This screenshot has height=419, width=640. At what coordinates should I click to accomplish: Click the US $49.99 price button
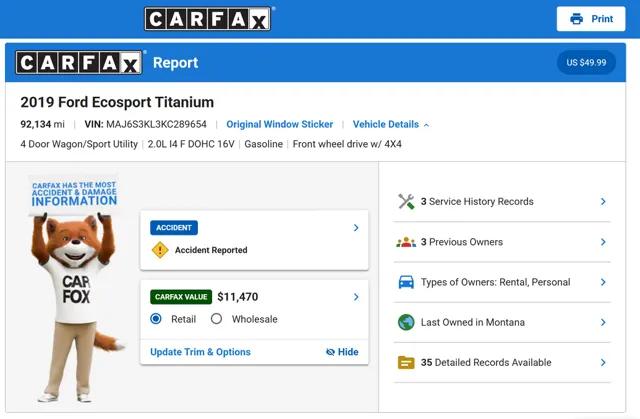click(x=586, y=62)
